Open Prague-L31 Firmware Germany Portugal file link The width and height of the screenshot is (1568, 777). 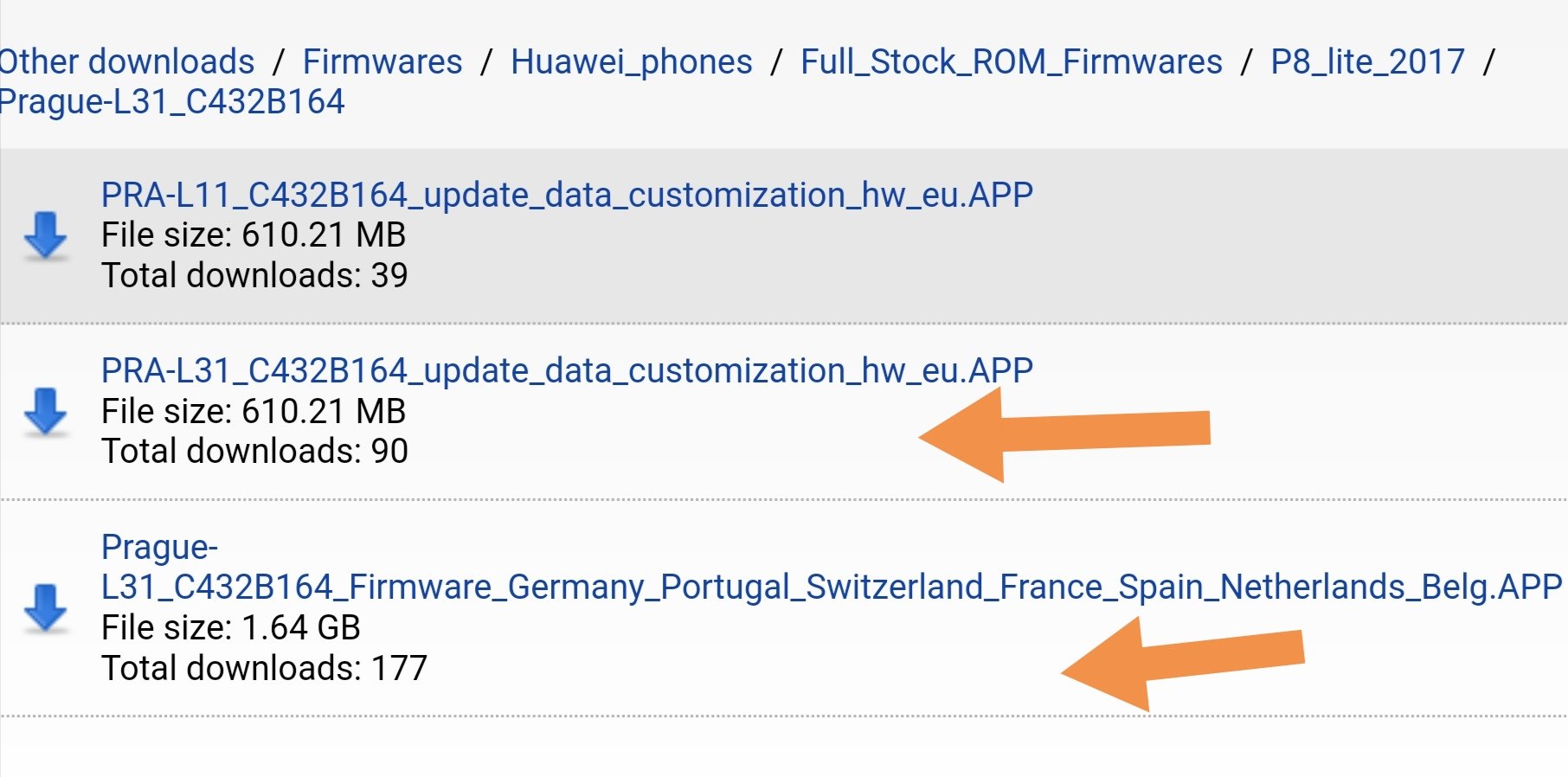[x=831, y=567]
